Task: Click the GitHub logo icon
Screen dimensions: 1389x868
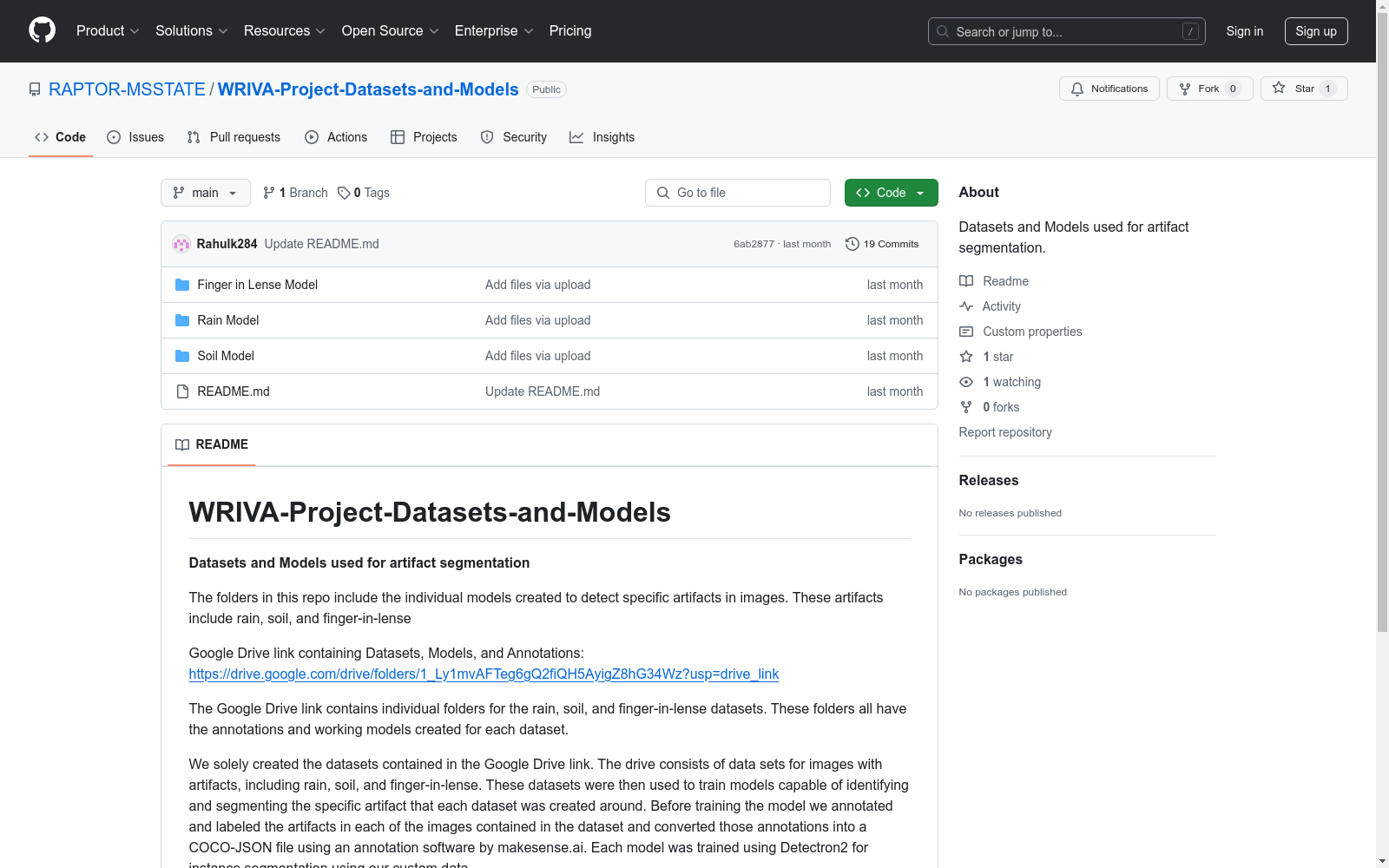Action: 42,30
